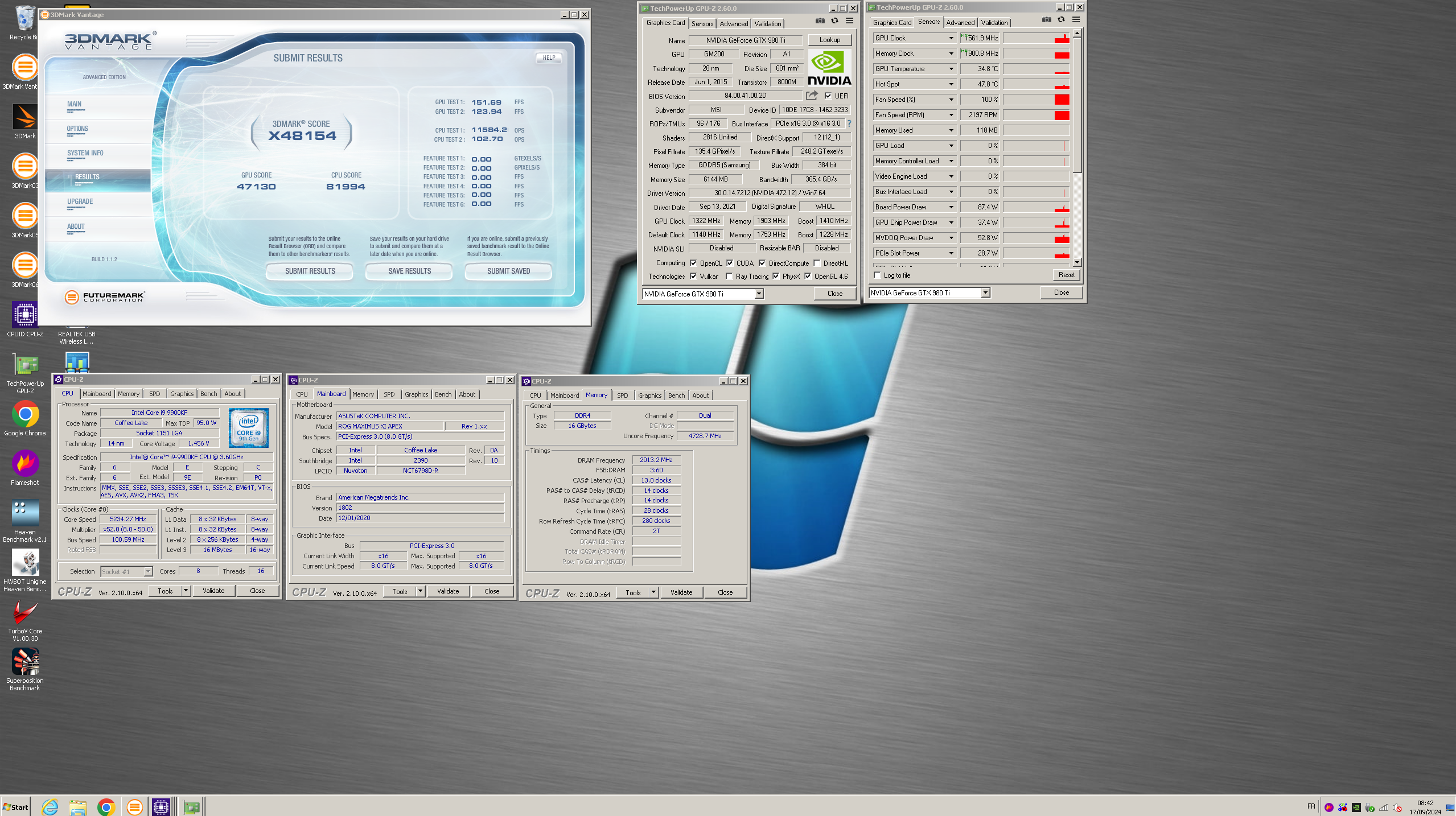Click the Bus Interface question mark icon
Screen dimensions: 1456x816
(849, 123)
